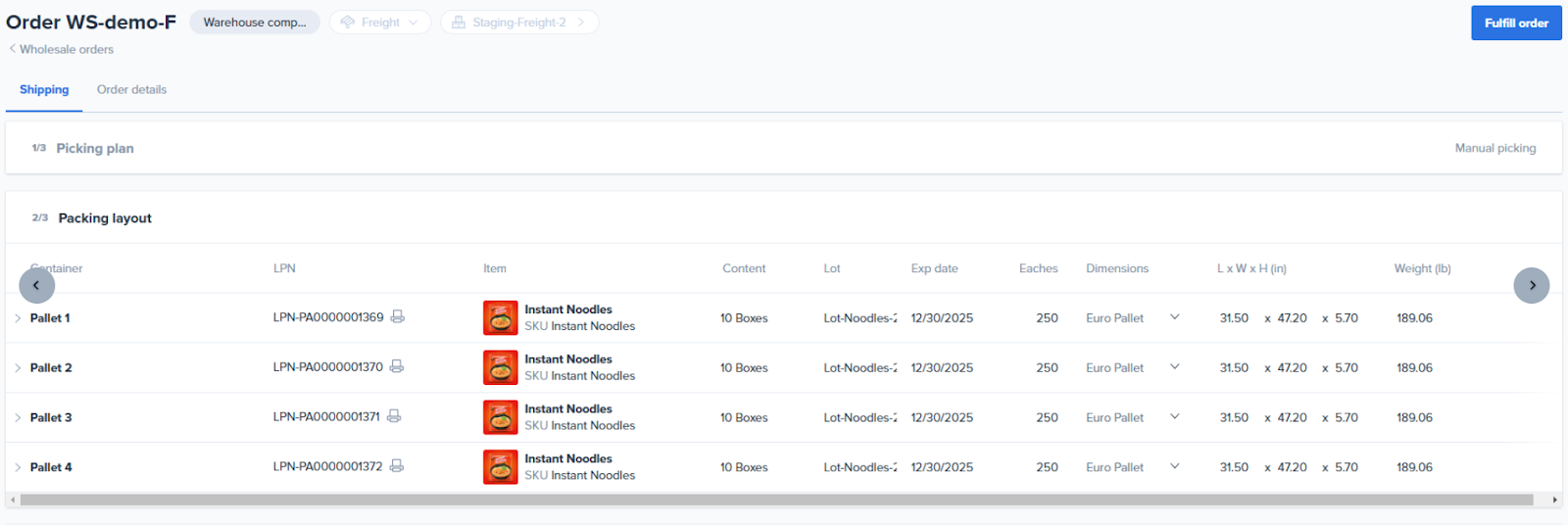
Task: Click the Freight chip icon
Action: click(x=348, y=23)
